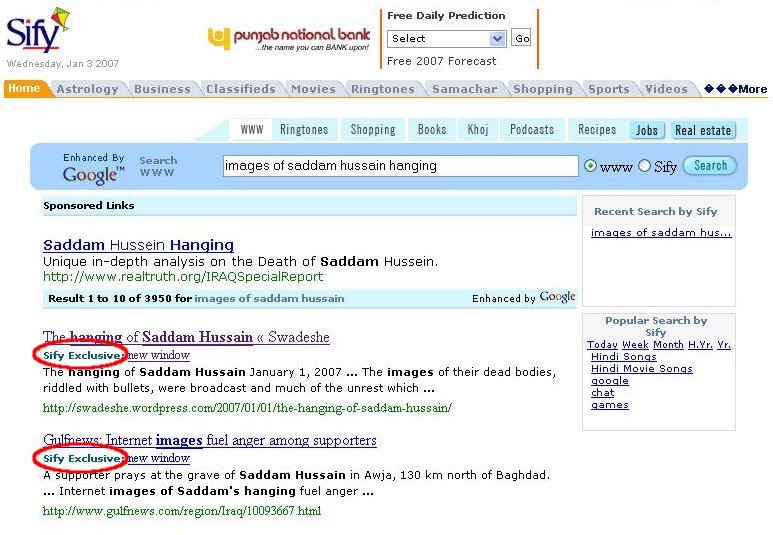Open the Saddam Hussein Hanging sponsored link
This screenshot has height=535, width=773.
[x=138, y=245]
